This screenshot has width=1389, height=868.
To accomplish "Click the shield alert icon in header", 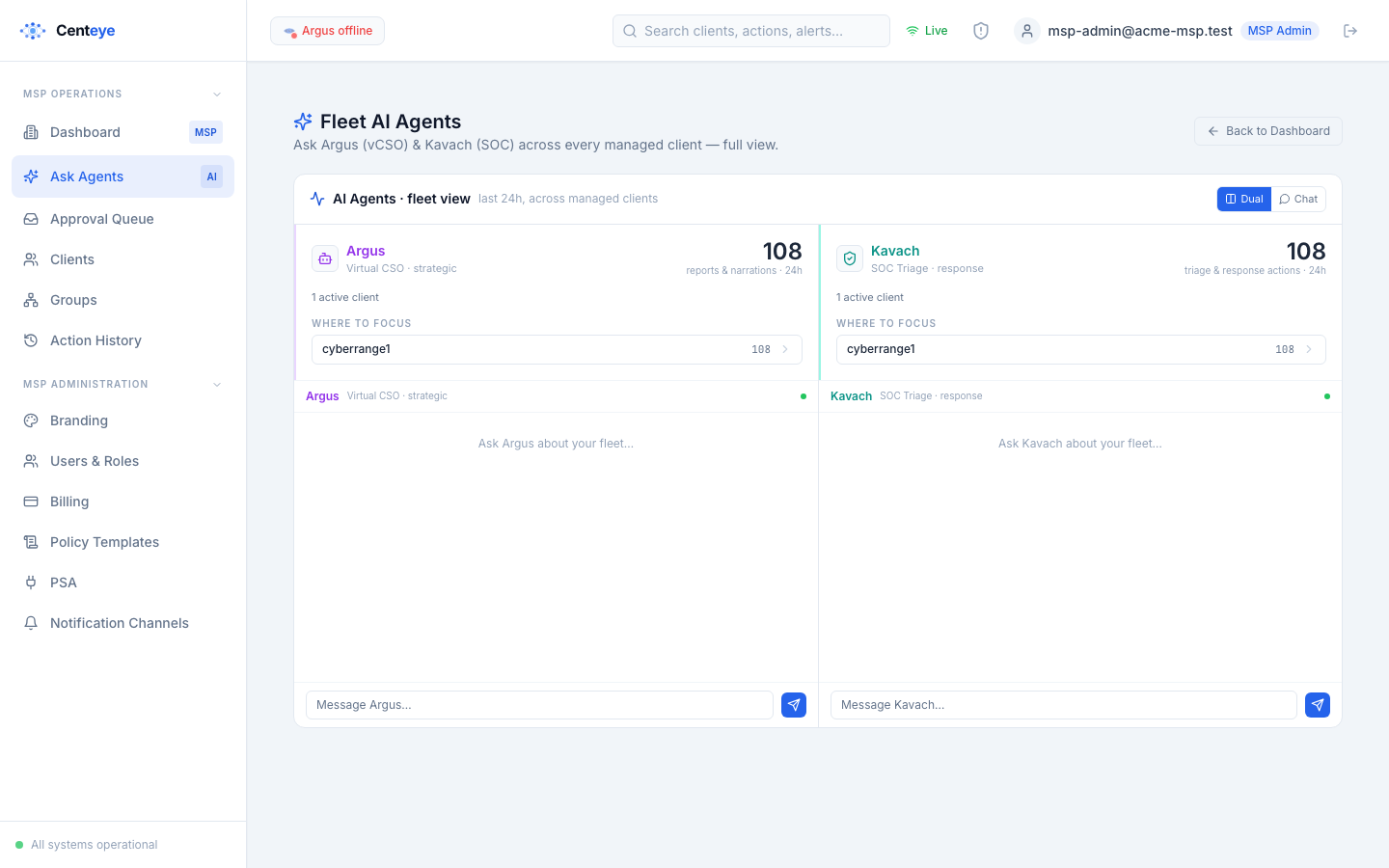I will coord(981,31).
